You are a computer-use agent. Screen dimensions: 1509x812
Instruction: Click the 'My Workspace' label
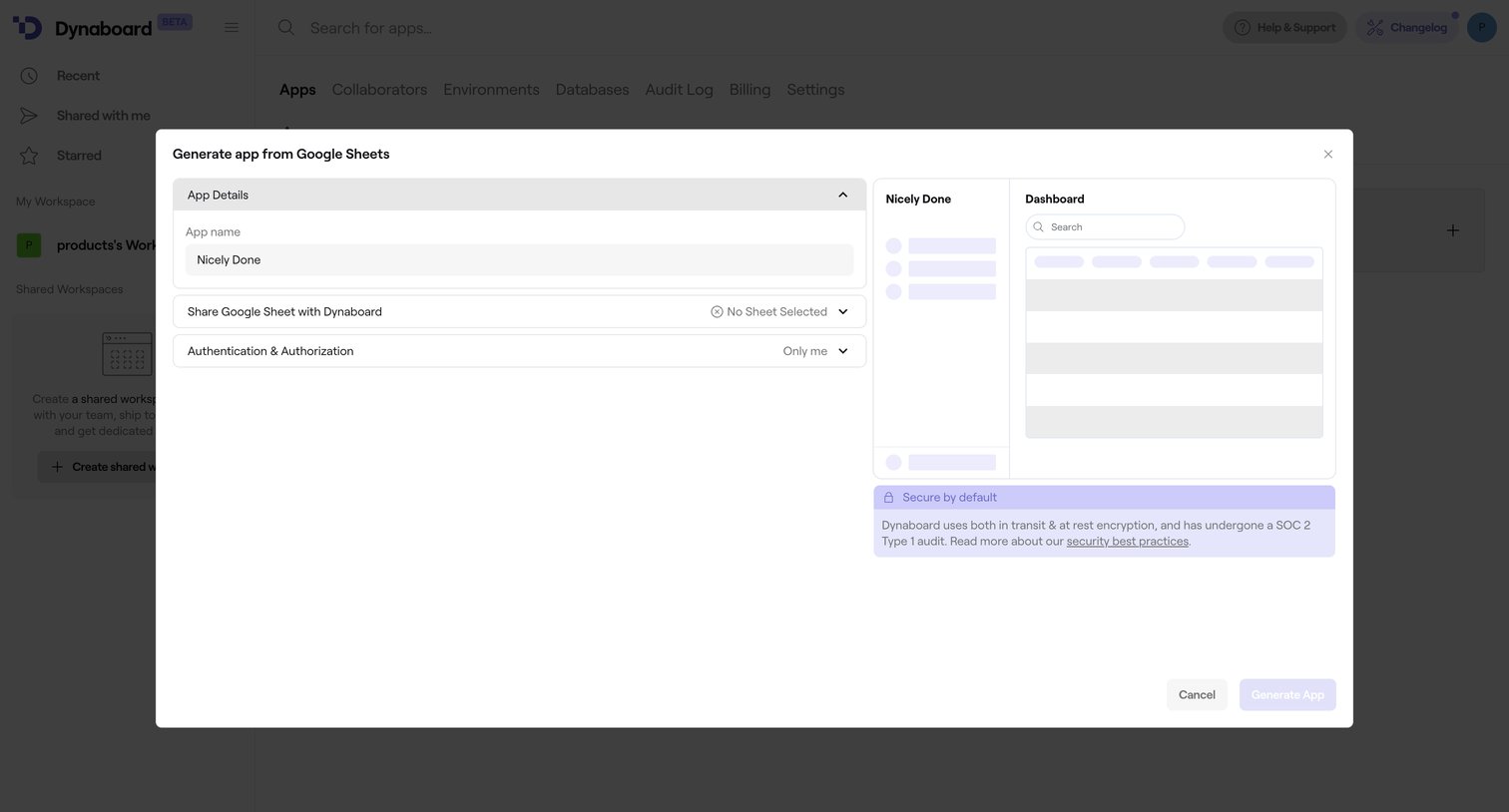pos(56,202)
